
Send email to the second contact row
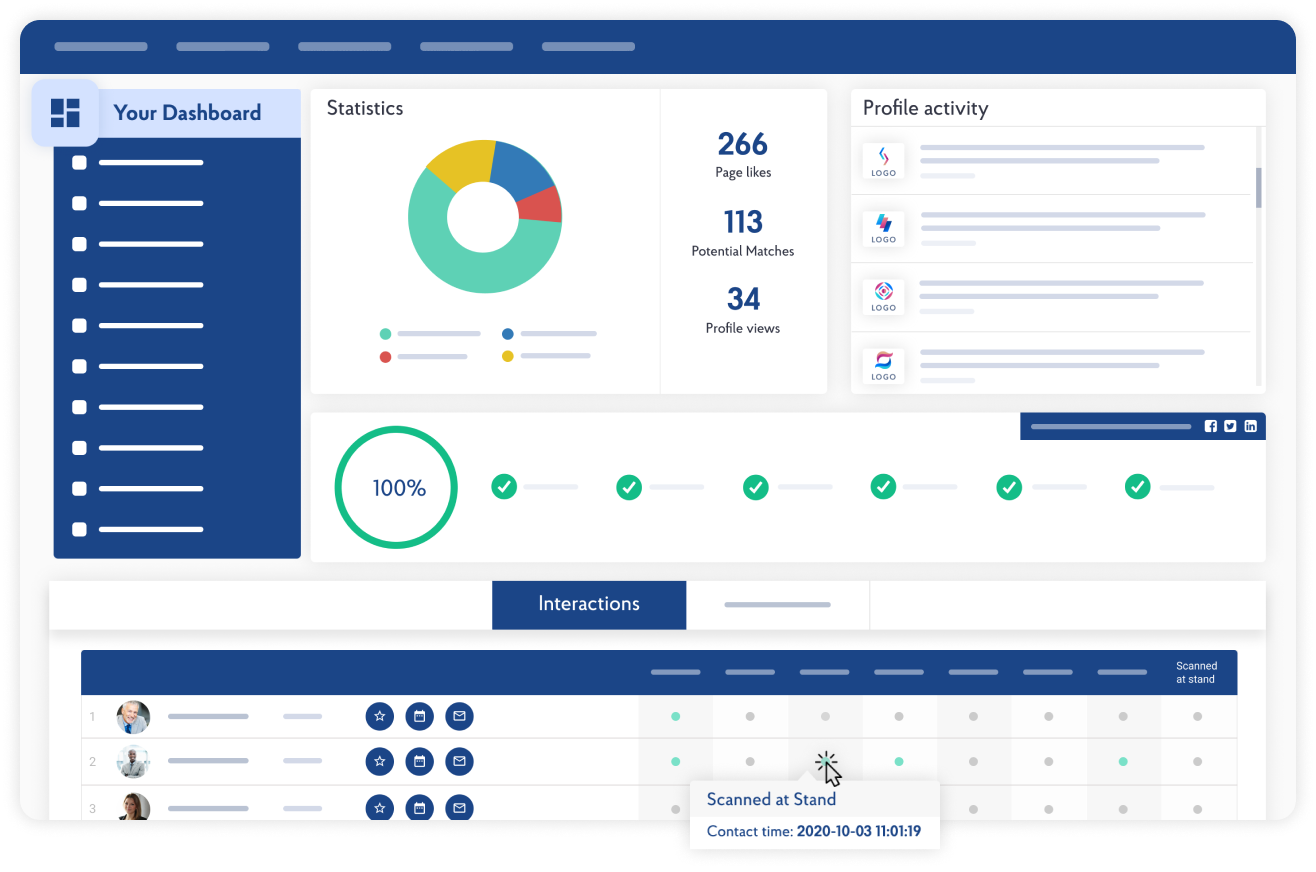tap(459, 762)
